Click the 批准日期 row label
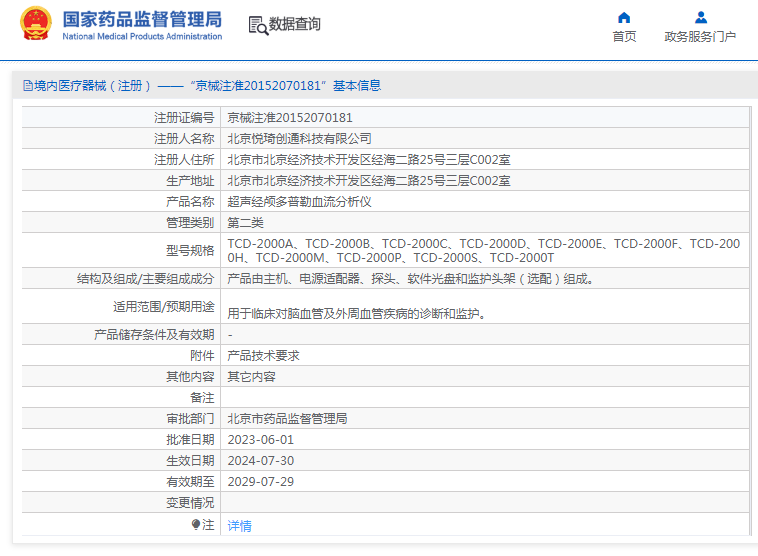 [190, 440]
